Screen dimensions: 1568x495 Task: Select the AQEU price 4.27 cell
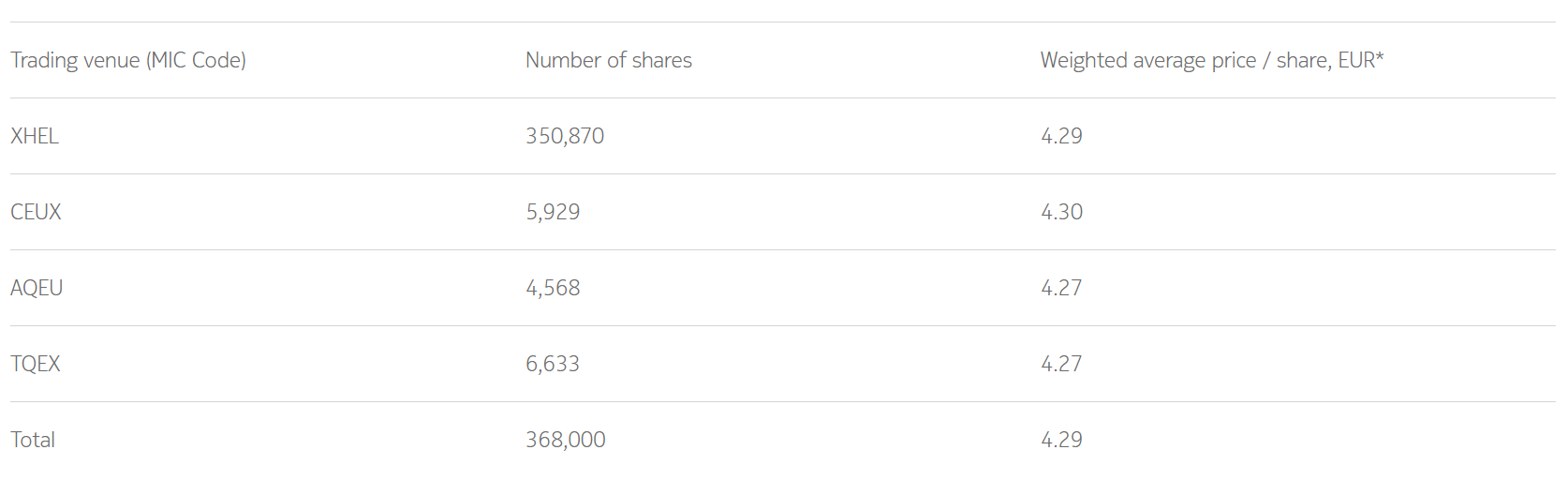coord(1061,288)
